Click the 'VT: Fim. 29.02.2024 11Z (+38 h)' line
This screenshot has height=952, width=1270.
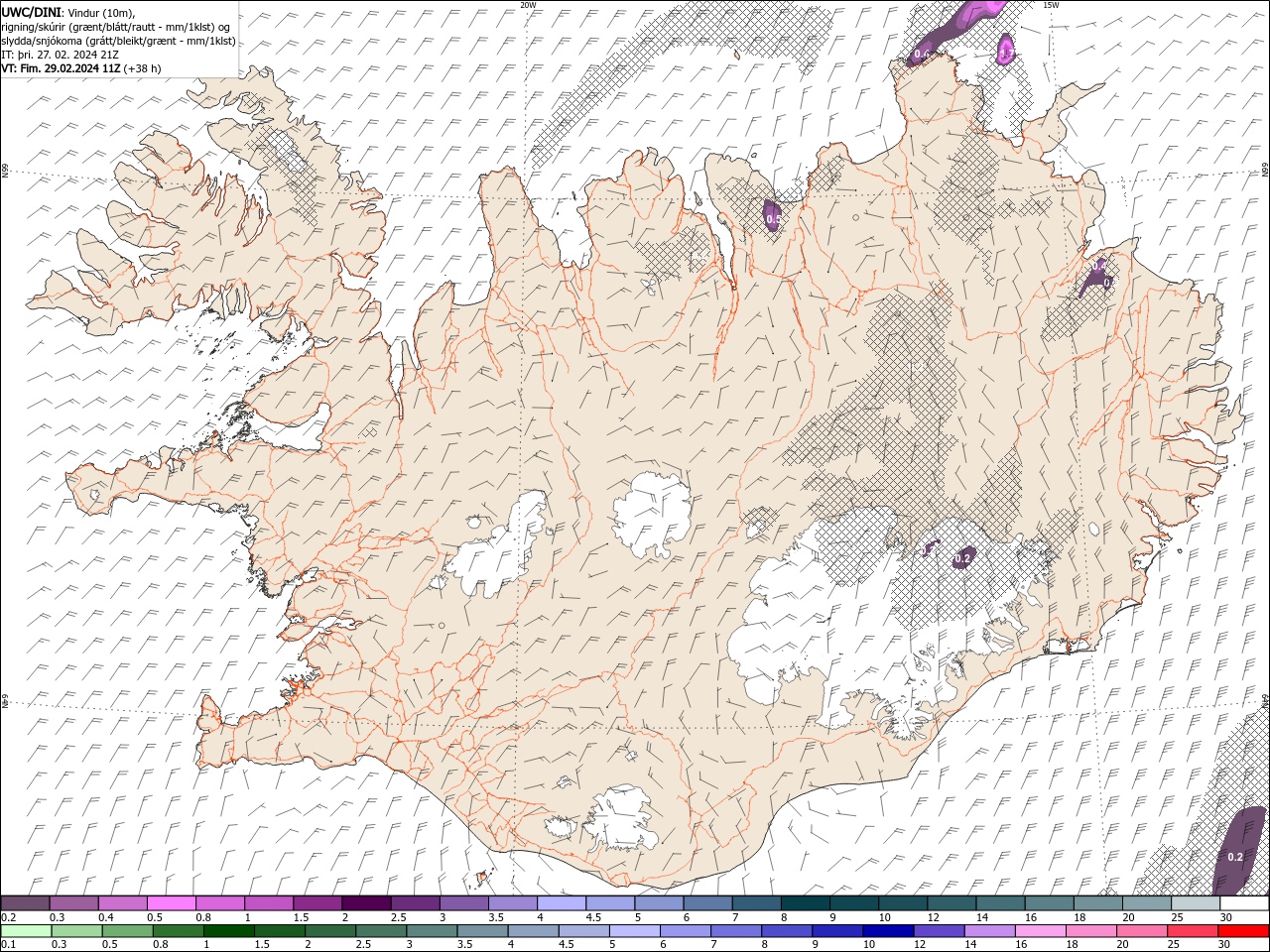coord(81,68)
